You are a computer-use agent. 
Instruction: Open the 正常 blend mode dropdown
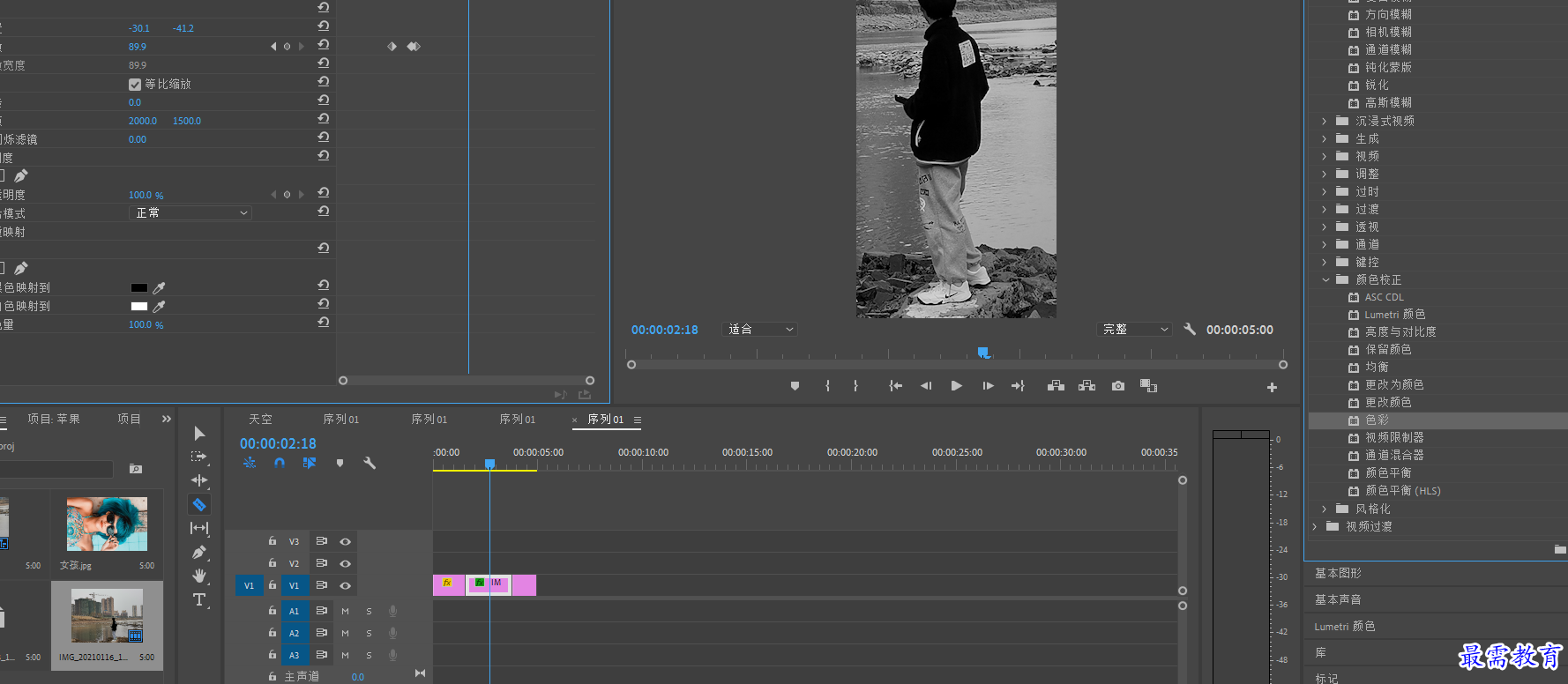(x=190, y=213)
